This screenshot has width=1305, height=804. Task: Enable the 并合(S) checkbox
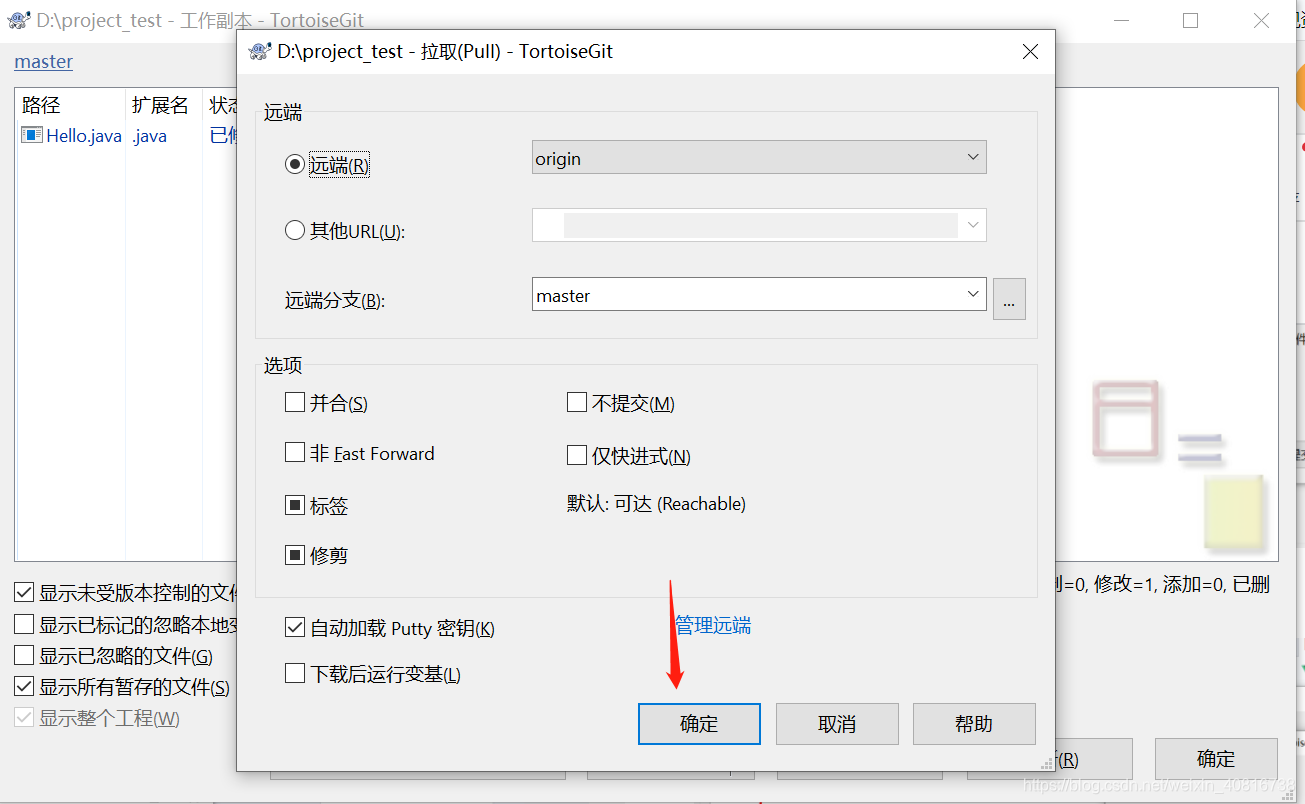coord(294,402)
